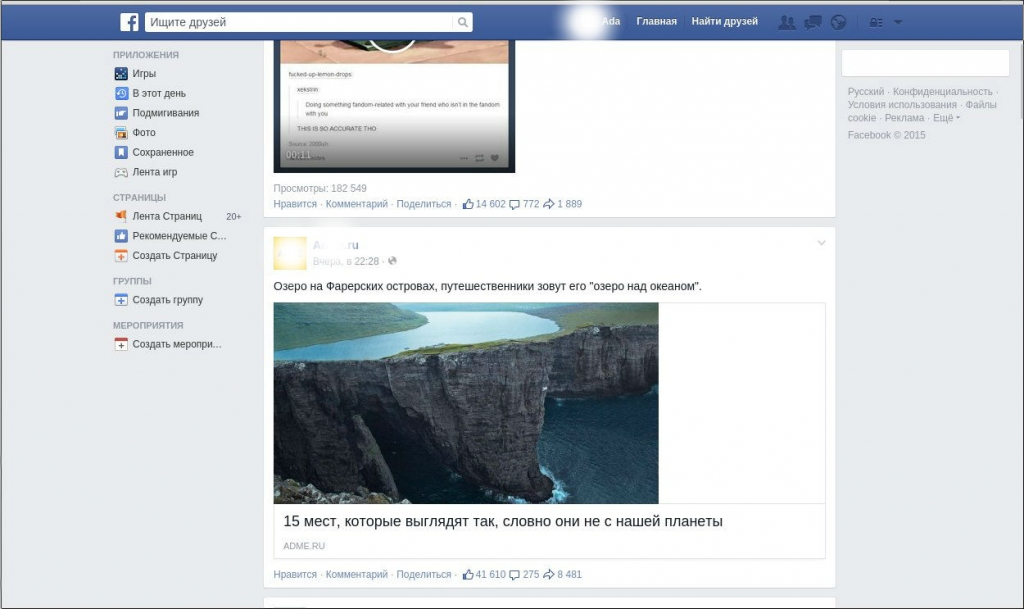Image resolution: width=1024 pixels, height=609 pixels.
Task: Expand the ADME post options chevron
Action: pos(822,243)
